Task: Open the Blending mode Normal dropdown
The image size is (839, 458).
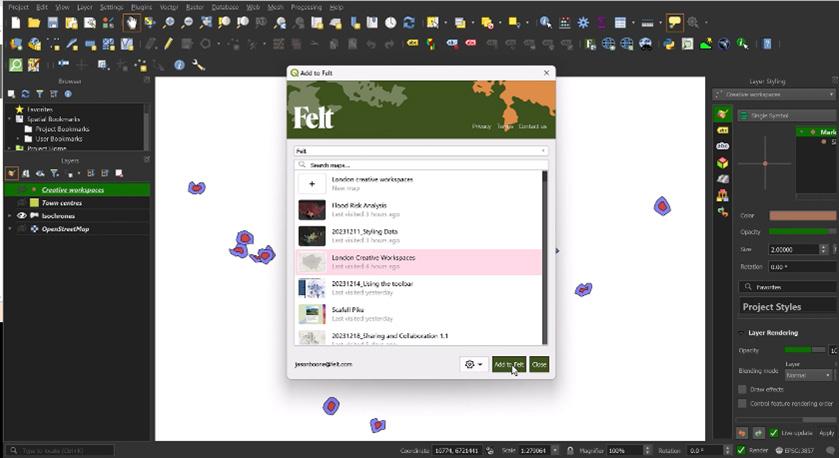Action: point(807,375)
